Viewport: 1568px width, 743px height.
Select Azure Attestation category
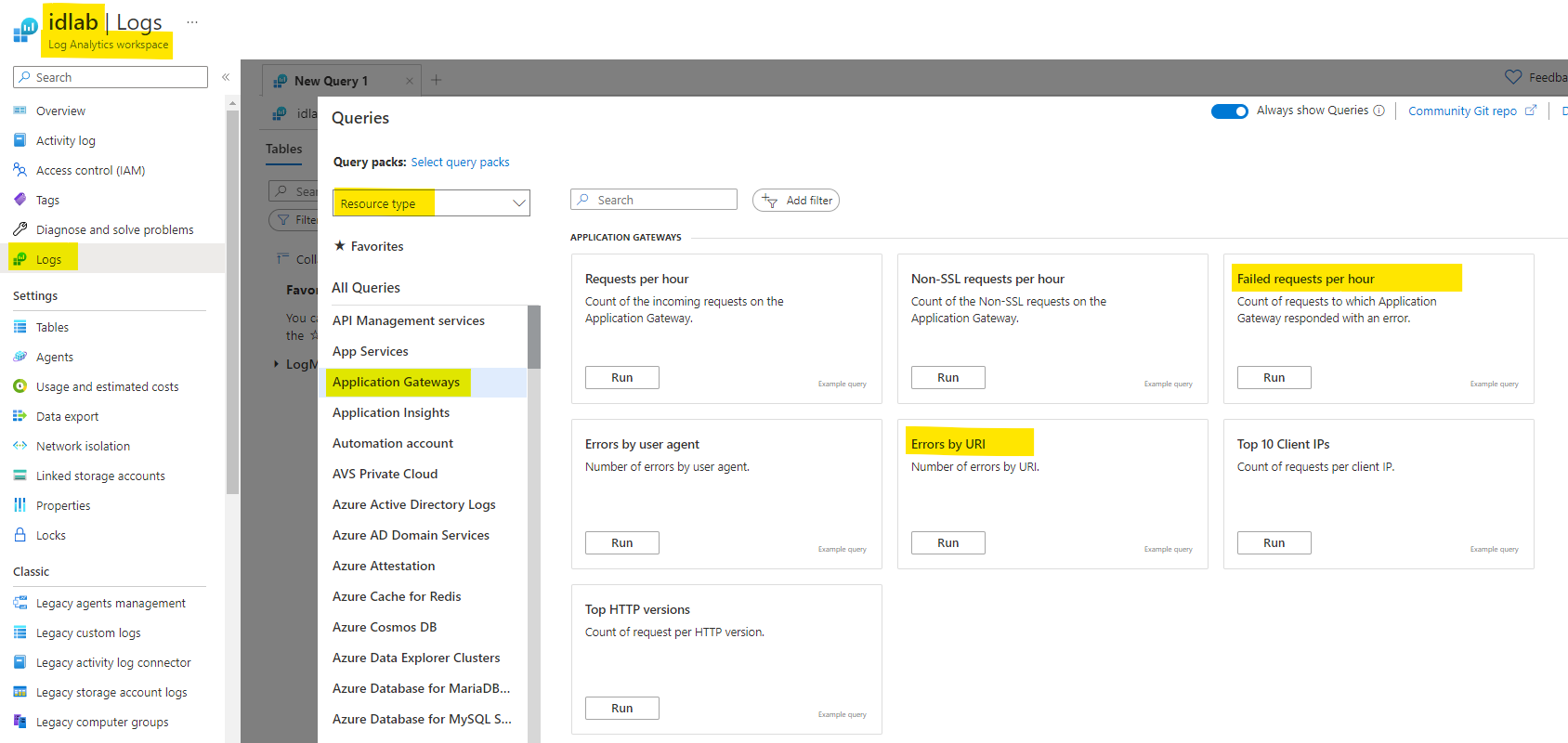coord(384,566)
